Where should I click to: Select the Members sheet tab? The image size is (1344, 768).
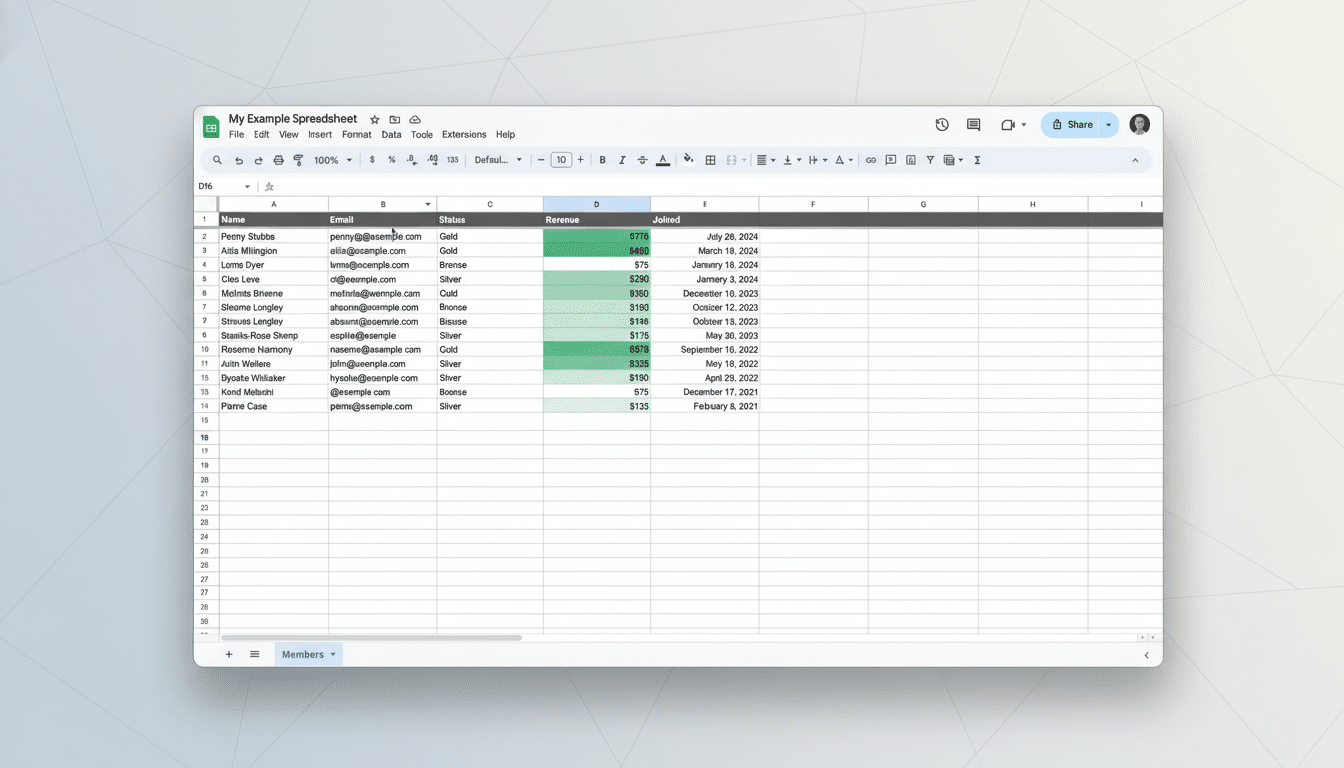click(x=303, y=655)
